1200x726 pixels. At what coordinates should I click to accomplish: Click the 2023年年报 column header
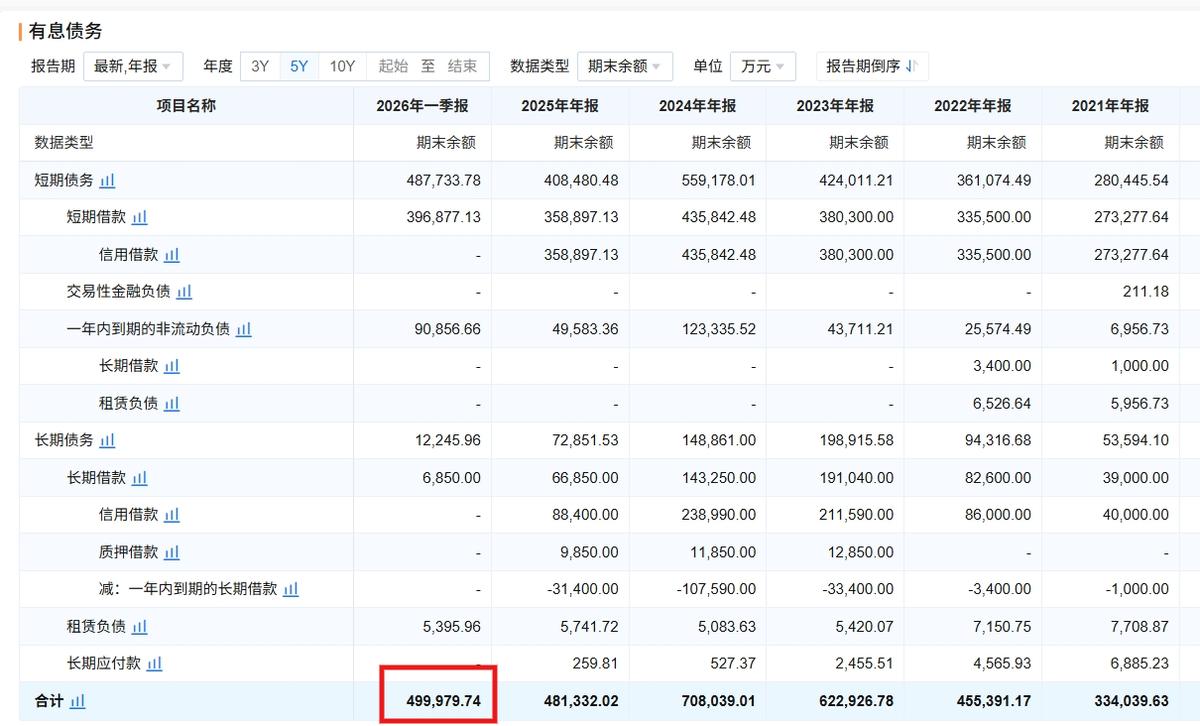(835, 106)
